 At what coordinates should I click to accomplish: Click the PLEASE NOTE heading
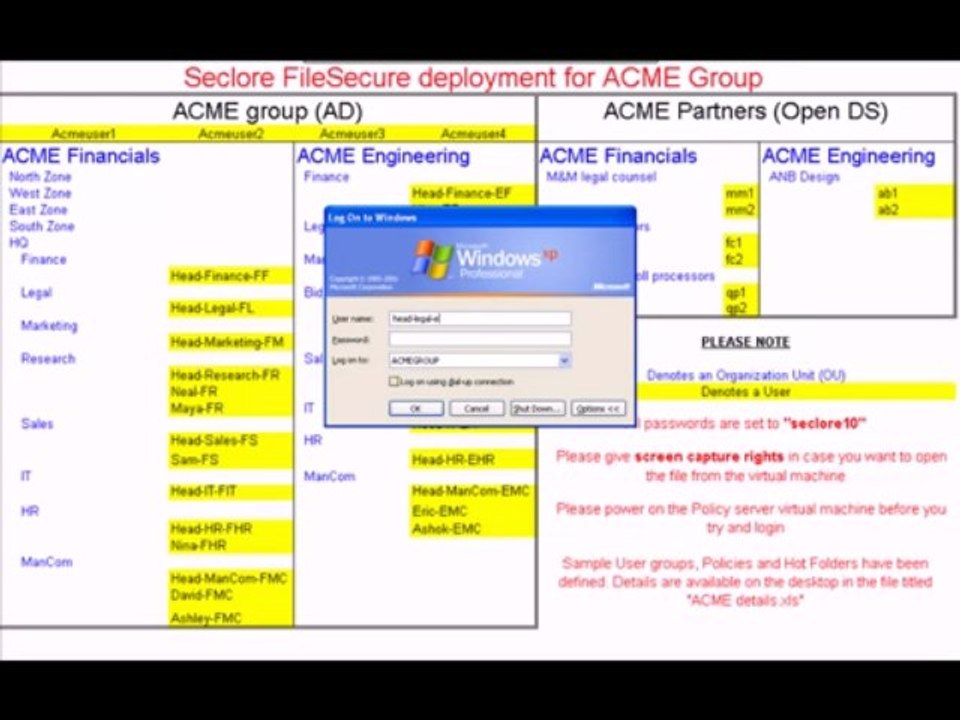pos(745,342)
